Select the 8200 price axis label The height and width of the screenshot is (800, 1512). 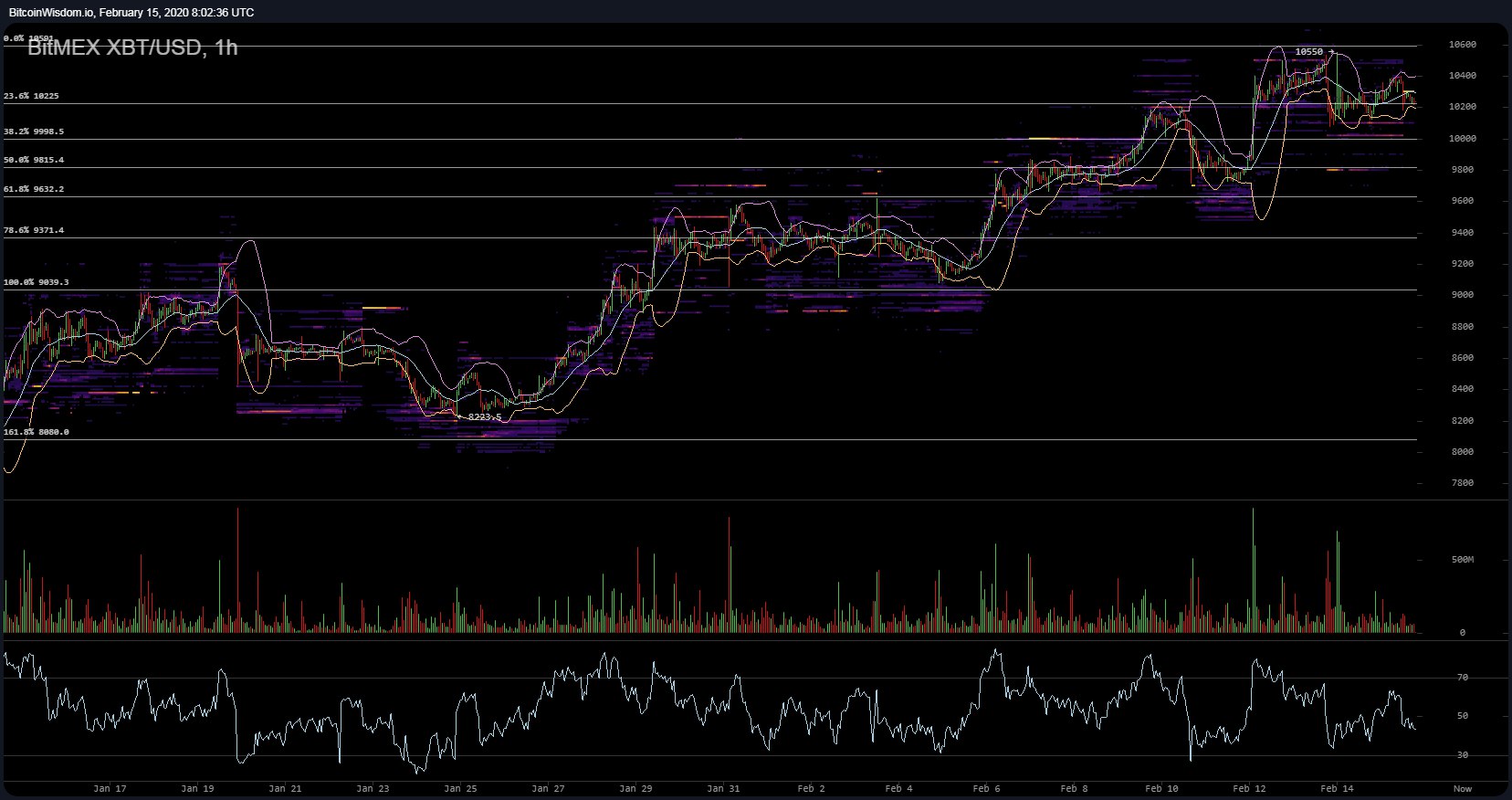click(x=1463, y=421)
